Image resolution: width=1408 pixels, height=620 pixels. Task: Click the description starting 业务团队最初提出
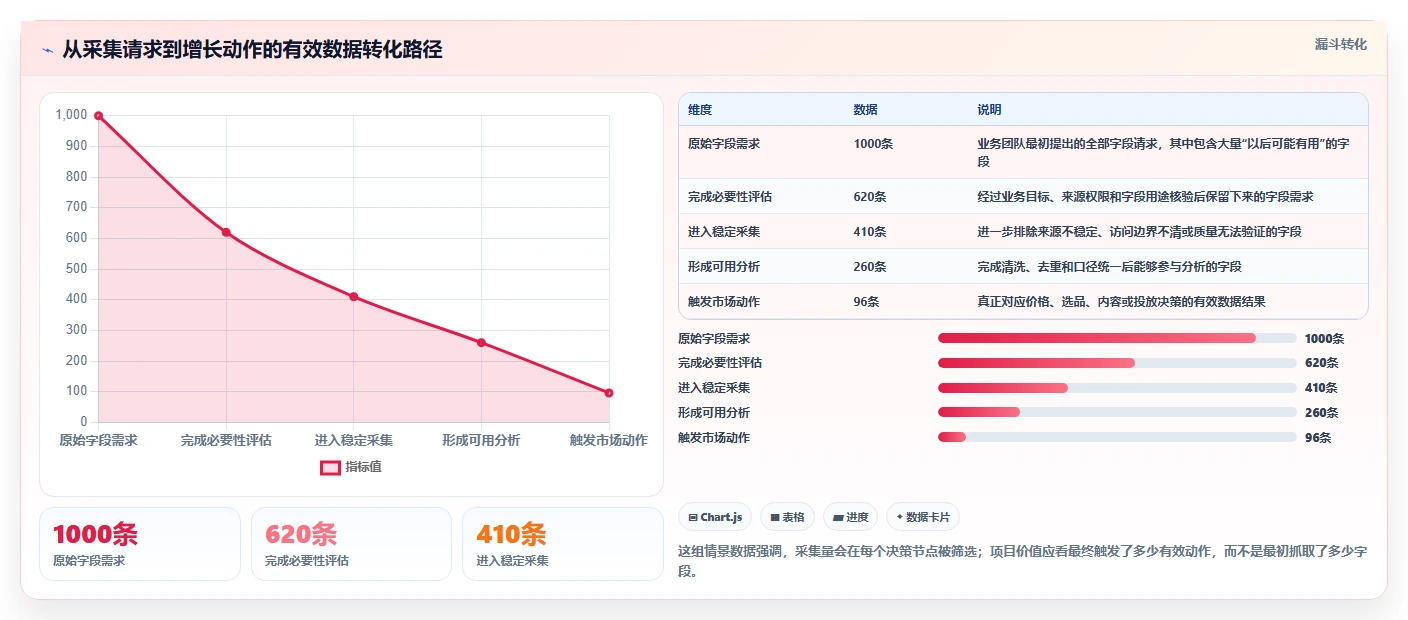[x=1163, y=152]
